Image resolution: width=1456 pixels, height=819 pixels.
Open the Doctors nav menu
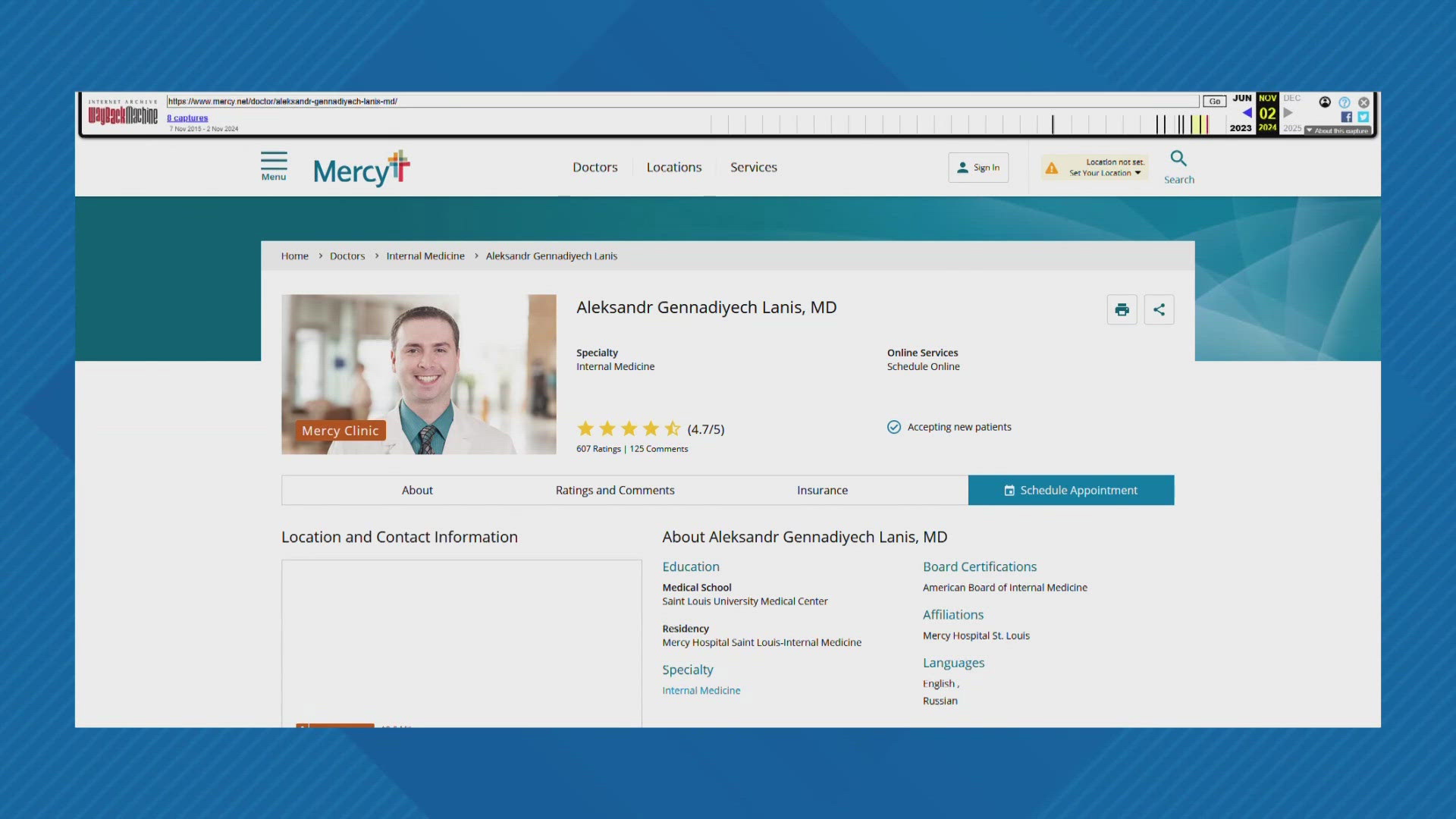[x=595, y=168]
